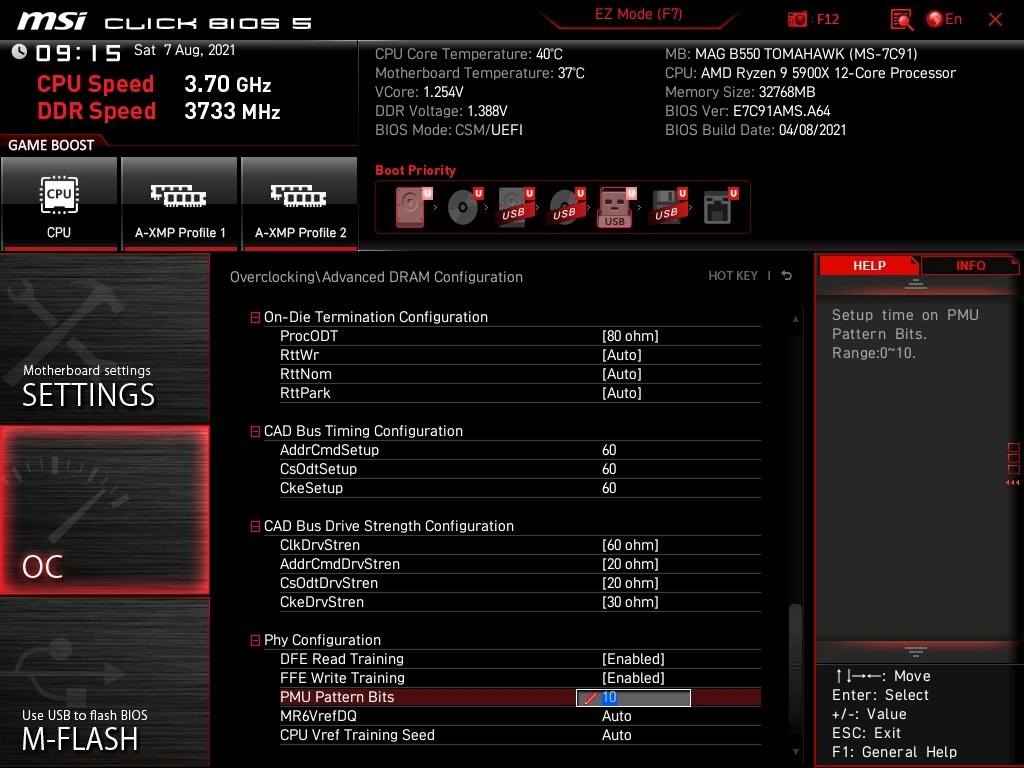Select the MR6VrefDQ Auto value

click(x=616, y=716)
